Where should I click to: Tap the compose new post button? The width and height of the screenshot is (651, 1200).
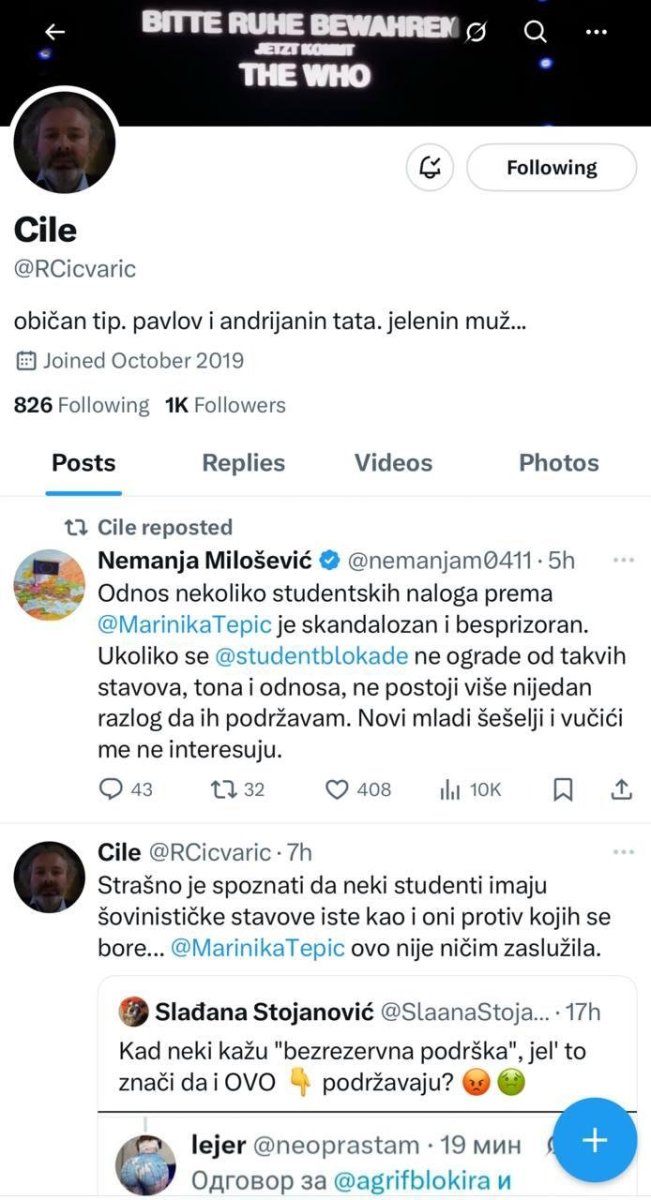coord(596,1140)
